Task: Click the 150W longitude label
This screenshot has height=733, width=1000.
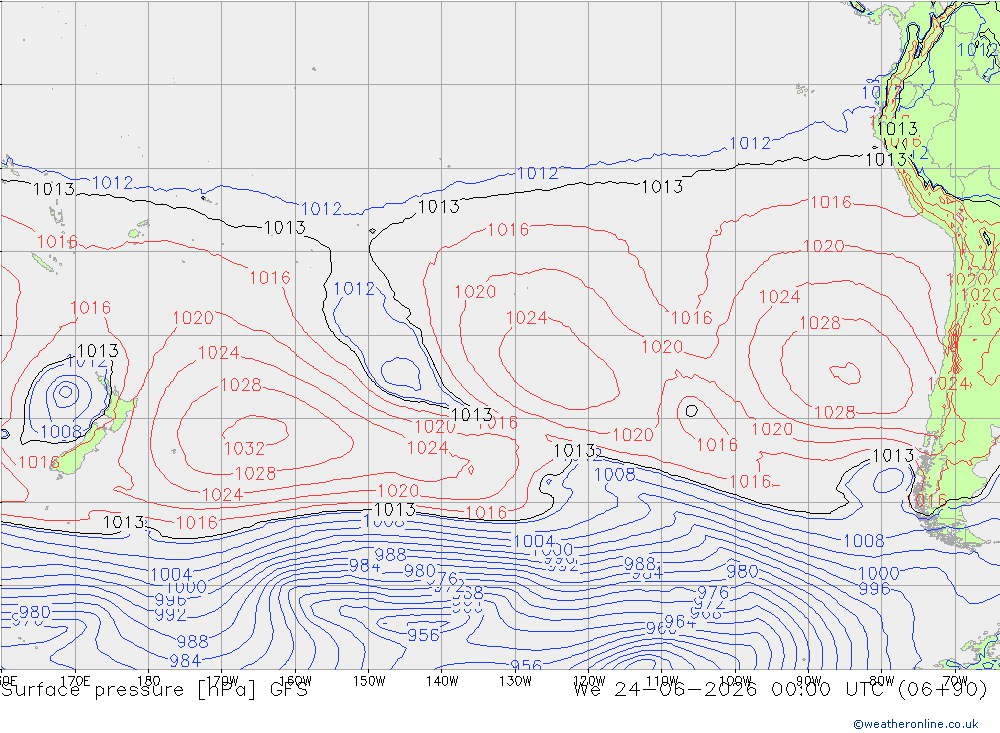Action: 369,681
